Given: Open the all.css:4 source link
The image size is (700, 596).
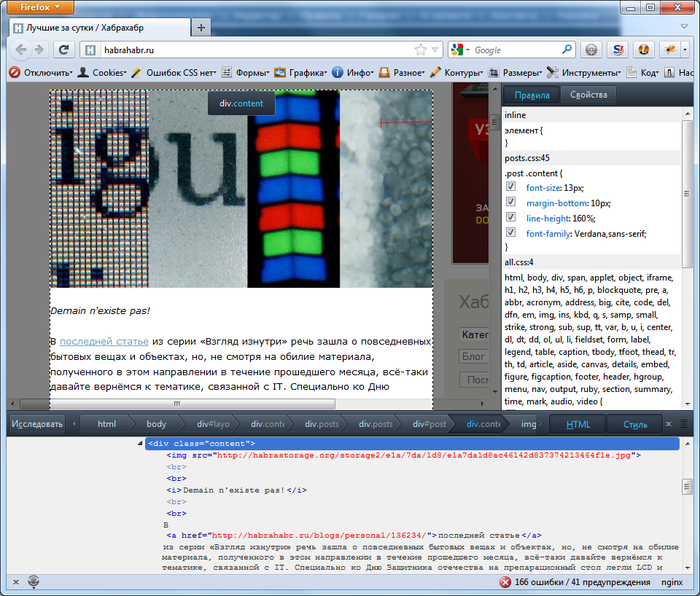Looking at the screenshot, I should (519, 262).
